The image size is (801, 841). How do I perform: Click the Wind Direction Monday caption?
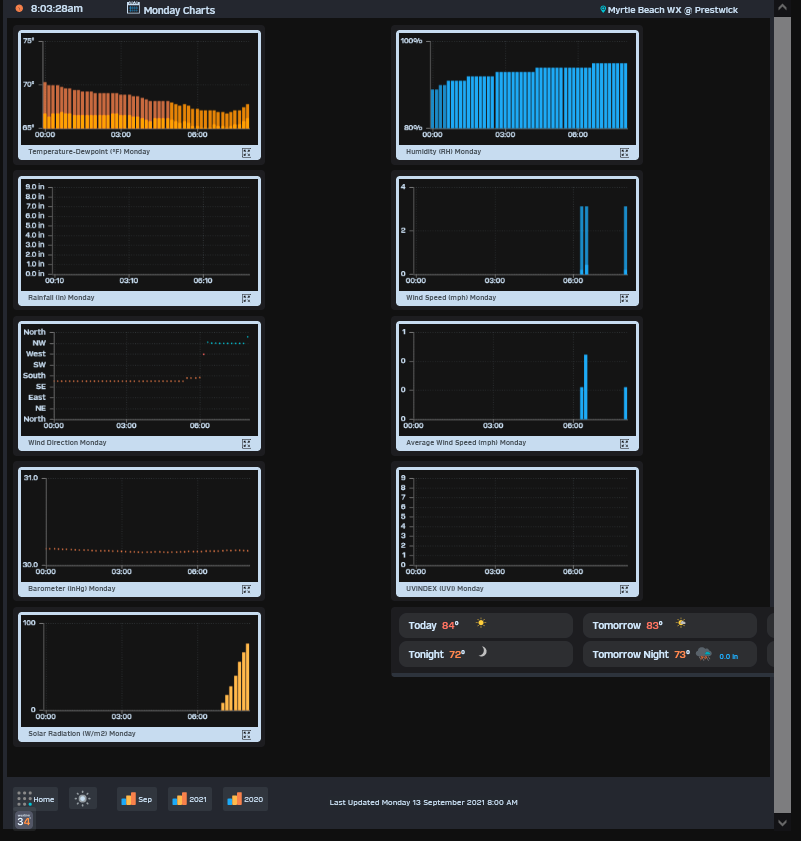[67, 442]
